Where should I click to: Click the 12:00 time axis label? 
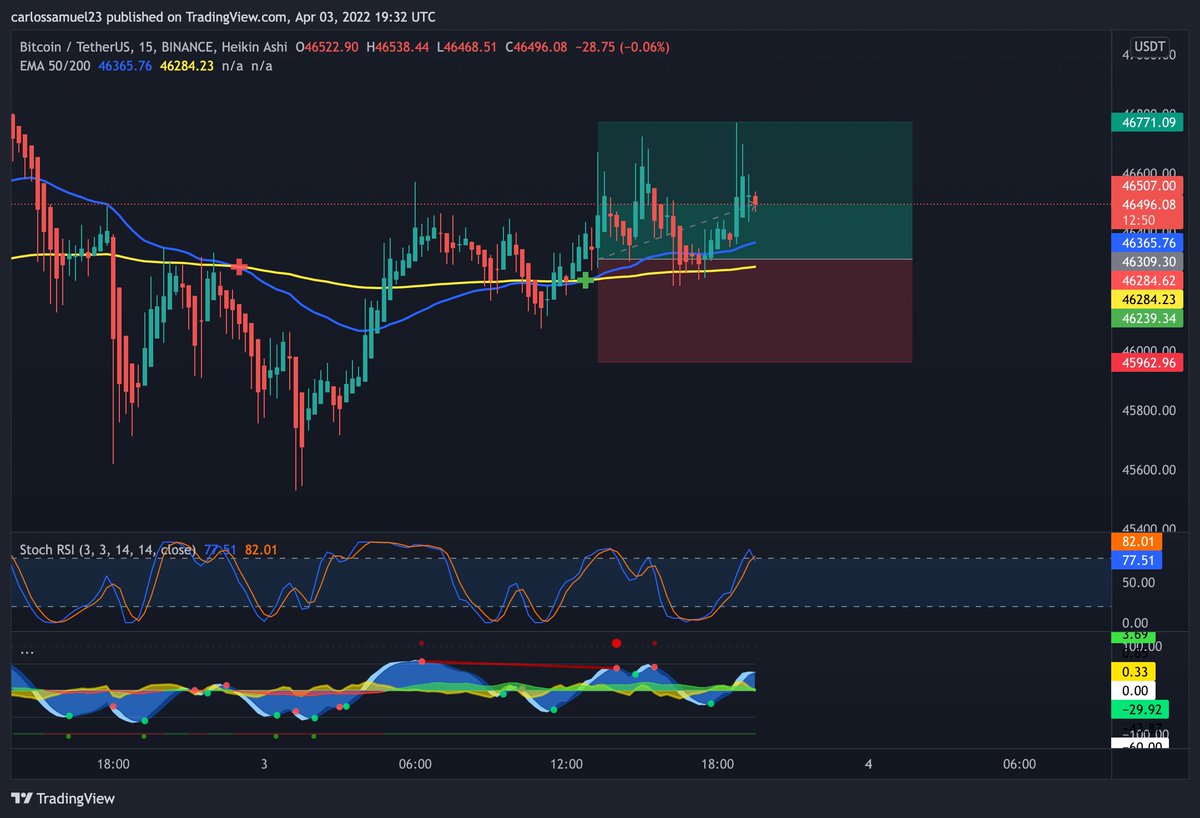(x=566, y=765)
